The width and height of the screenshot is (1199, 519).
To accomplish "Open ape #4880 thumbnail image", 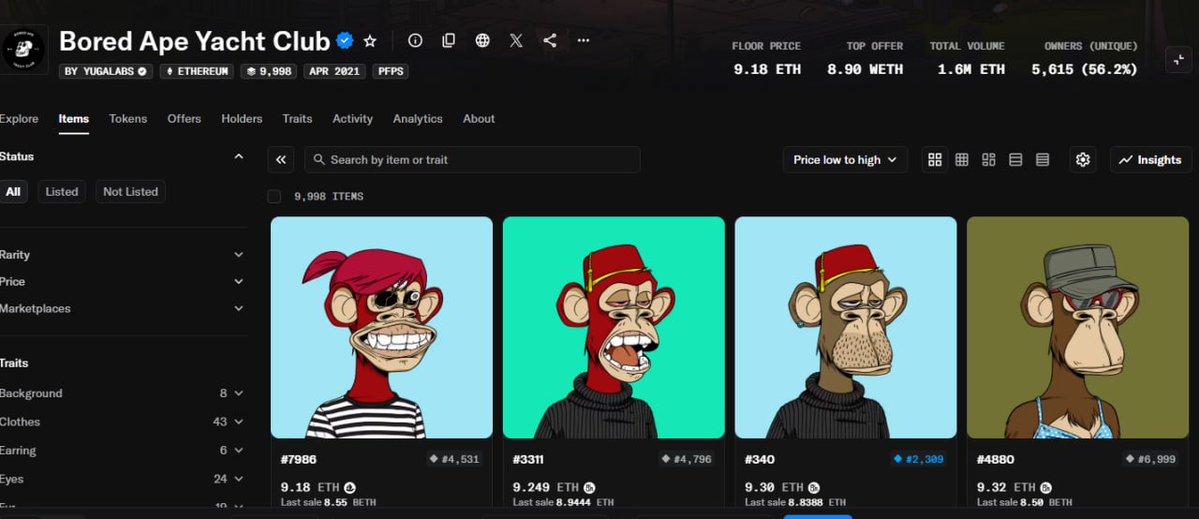I will point(1077,327).
